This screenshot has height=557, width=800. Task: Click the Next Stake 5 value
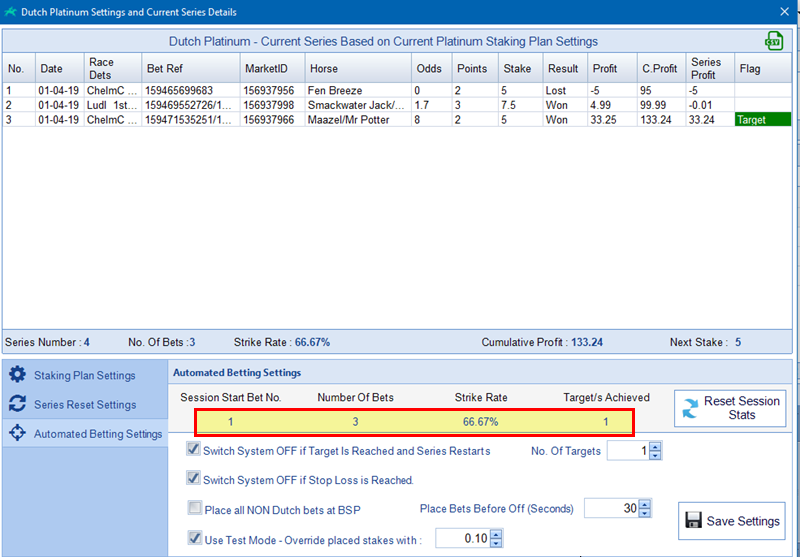coord(738,342)
